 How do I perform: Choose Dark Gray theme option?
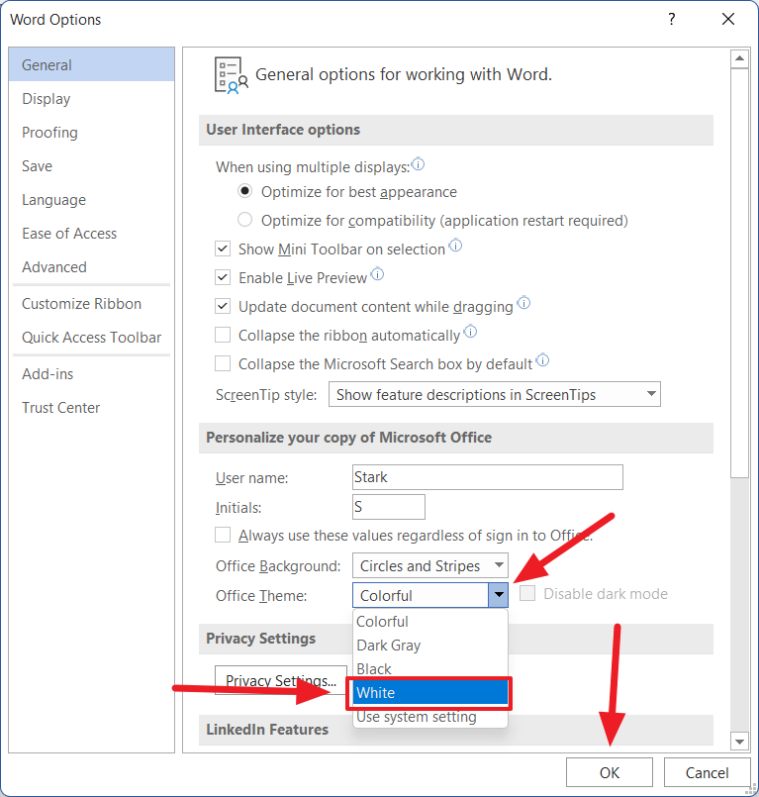coord(430,645)
